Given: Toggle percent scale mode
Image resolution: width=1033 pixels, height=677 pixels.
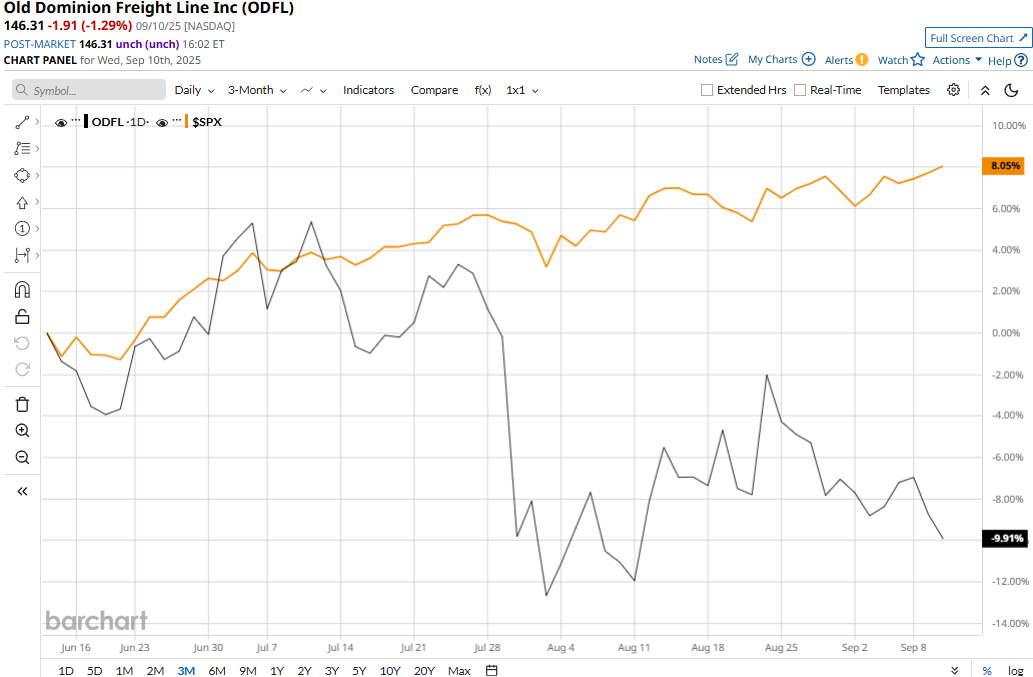Looking at the screenshot, I should coord(987,670).
